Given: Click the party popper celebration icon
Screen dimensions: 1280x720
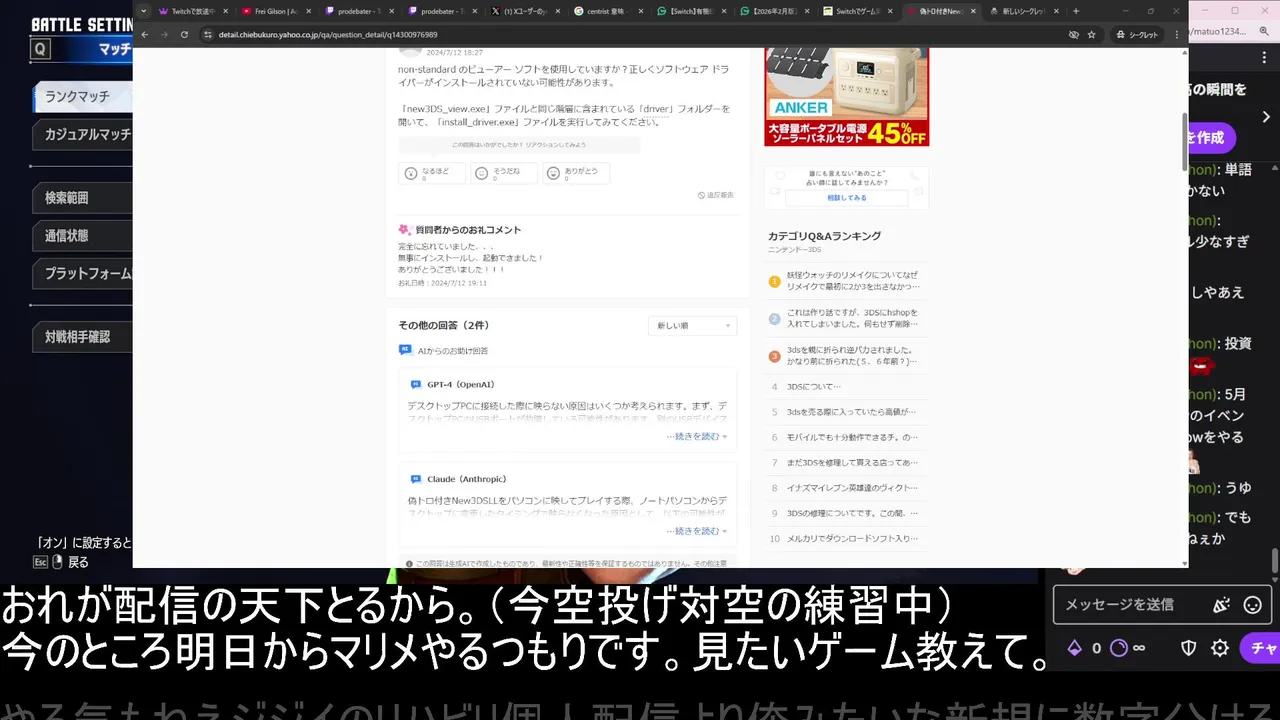Looking at the screenshot, I should [1220, 605].
